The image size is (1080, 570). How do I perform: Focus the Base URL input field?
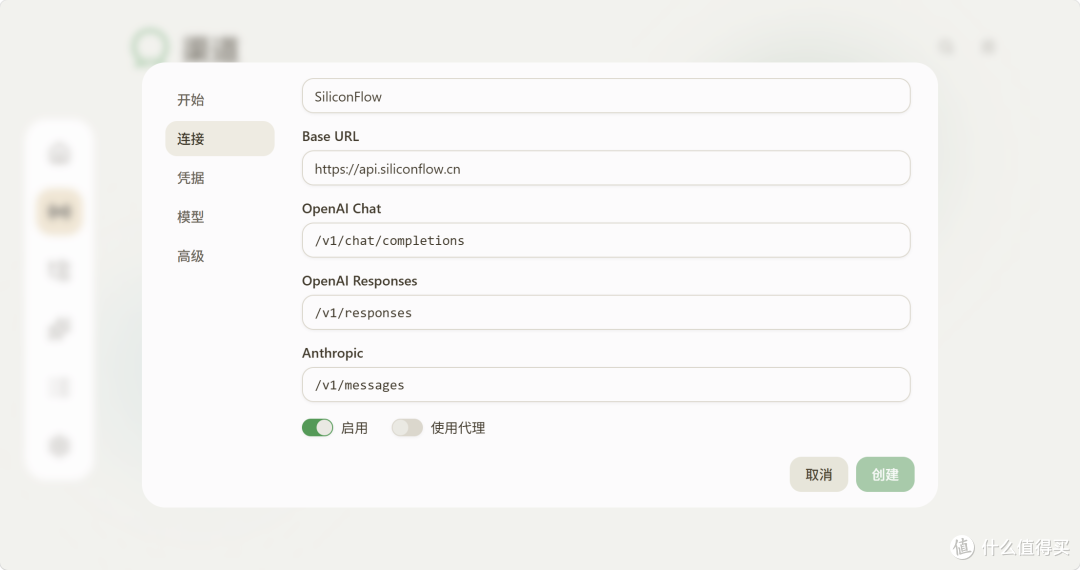606,168
